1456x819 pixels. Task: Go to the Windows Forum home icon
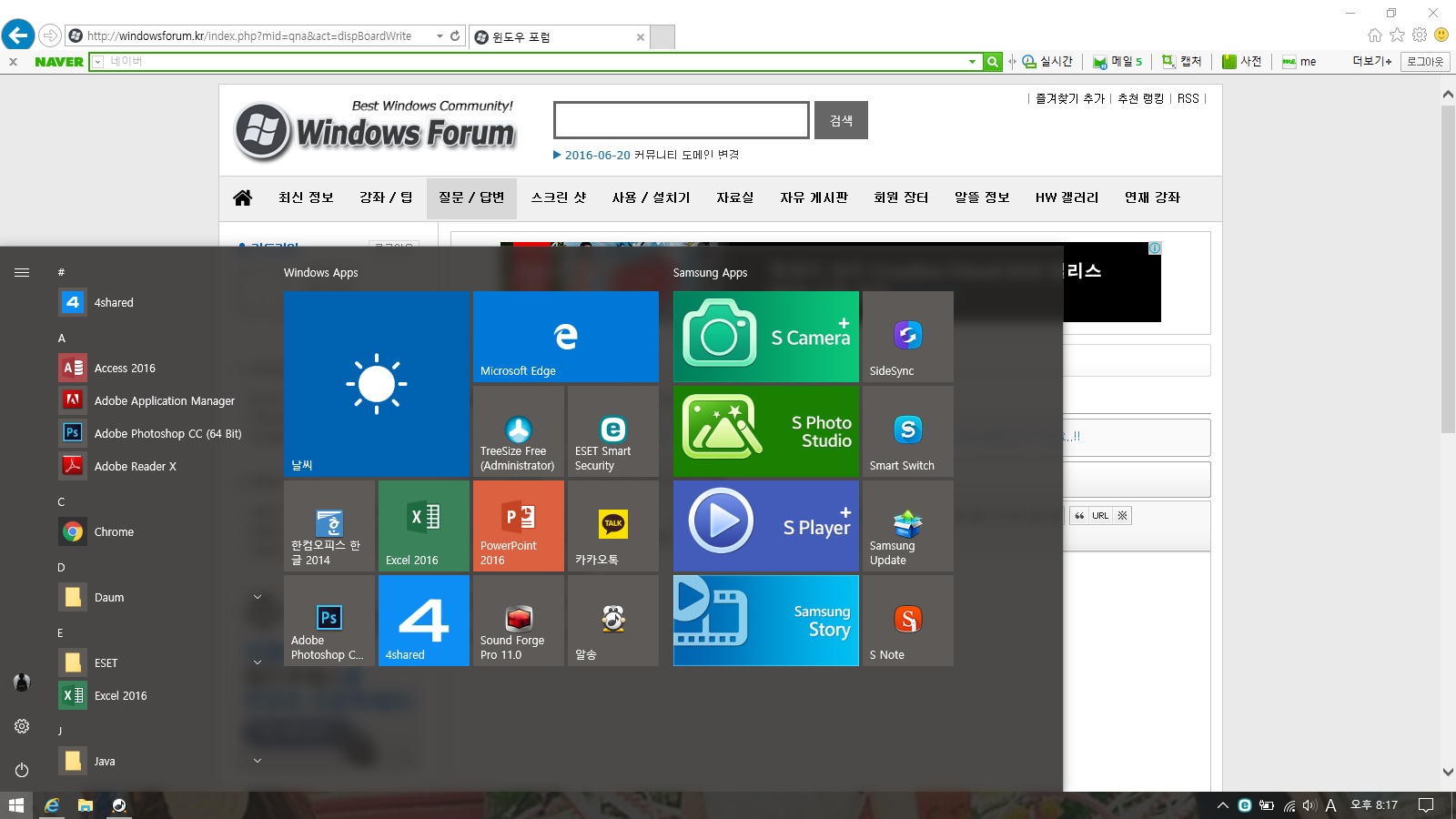tap(242, 197)
